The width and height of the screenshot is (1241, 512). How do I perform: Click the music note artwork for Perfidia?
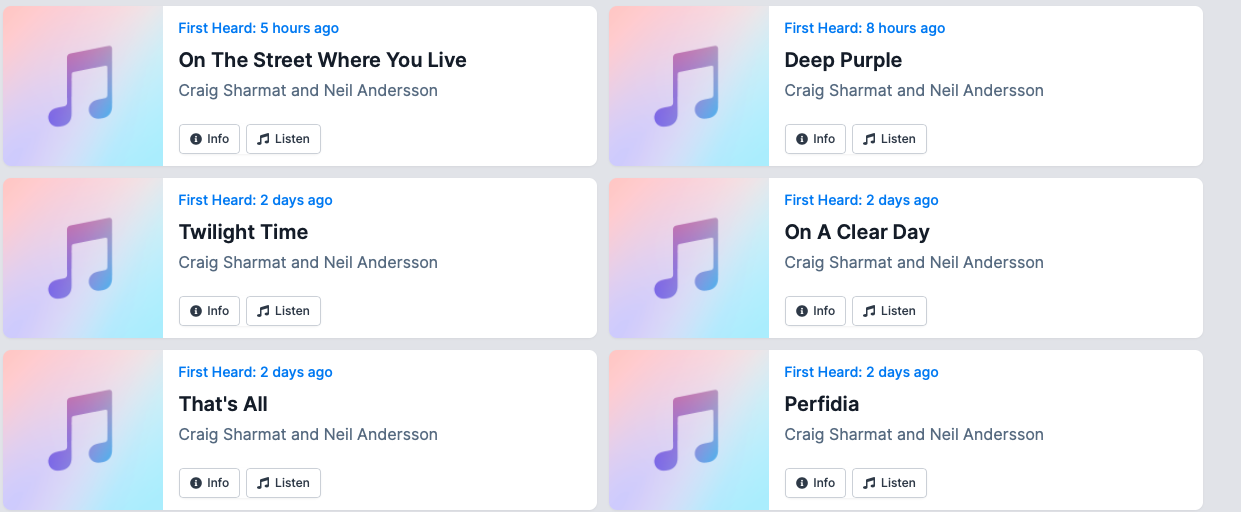(688, 430)
